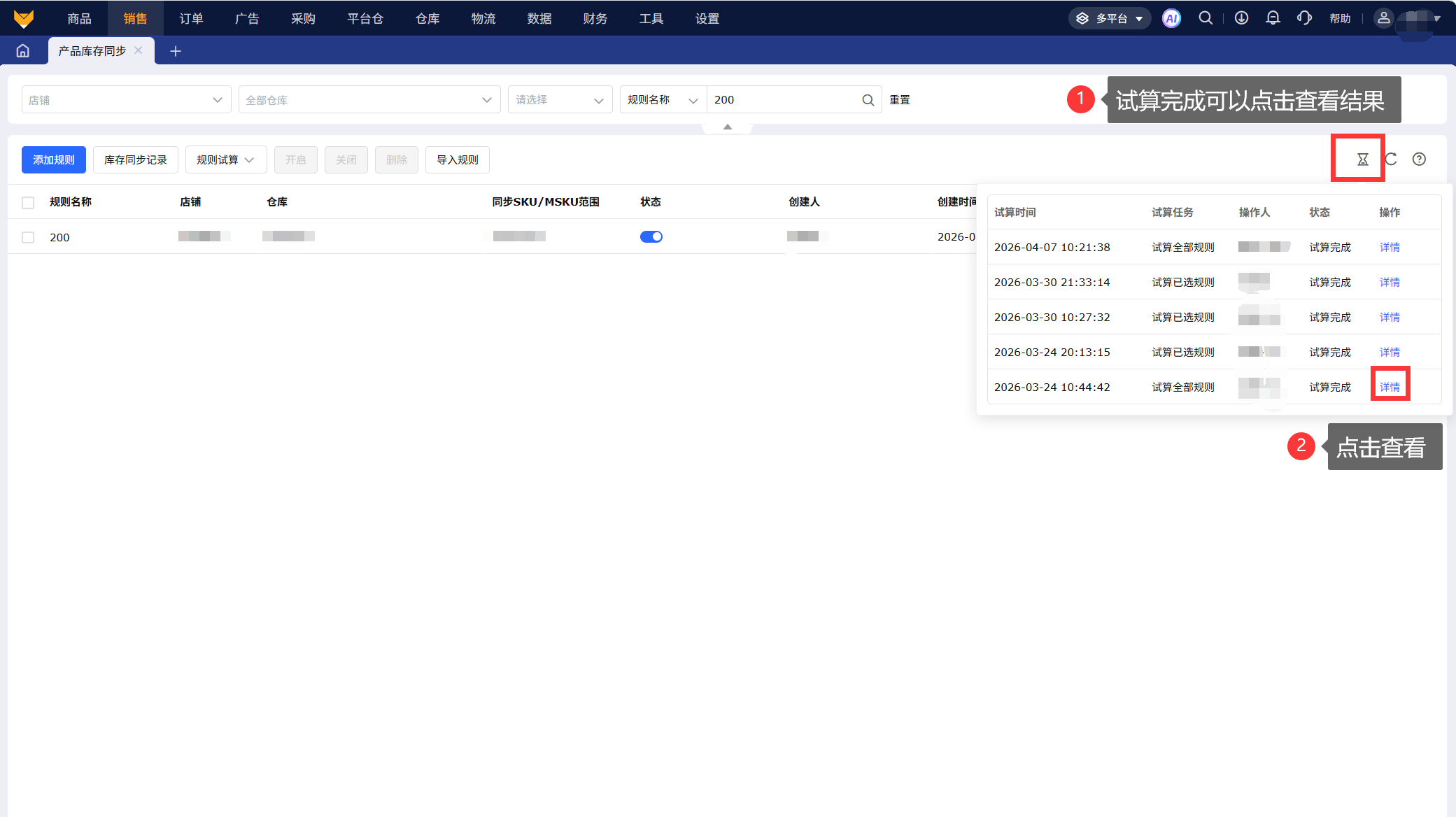Open the download center icon
This screenshot has height=817, width=1456.
(x=1241, y=18)
